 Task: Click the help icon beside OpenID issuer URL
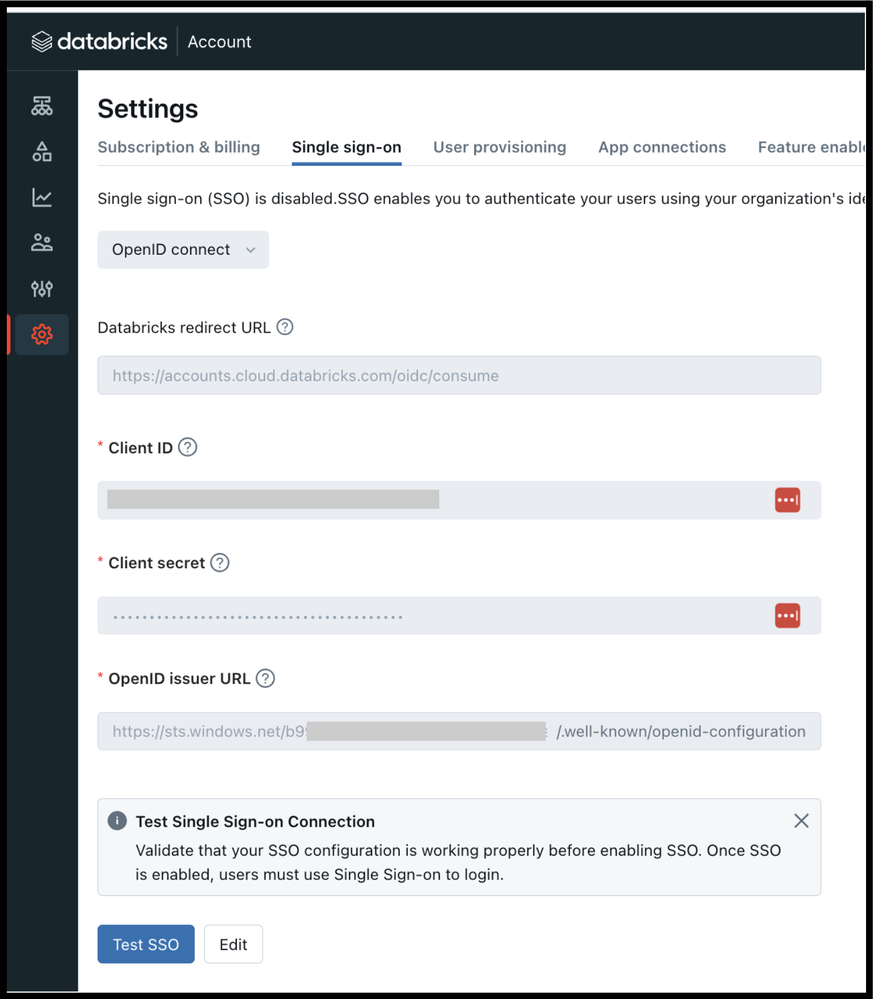point(265,678)
